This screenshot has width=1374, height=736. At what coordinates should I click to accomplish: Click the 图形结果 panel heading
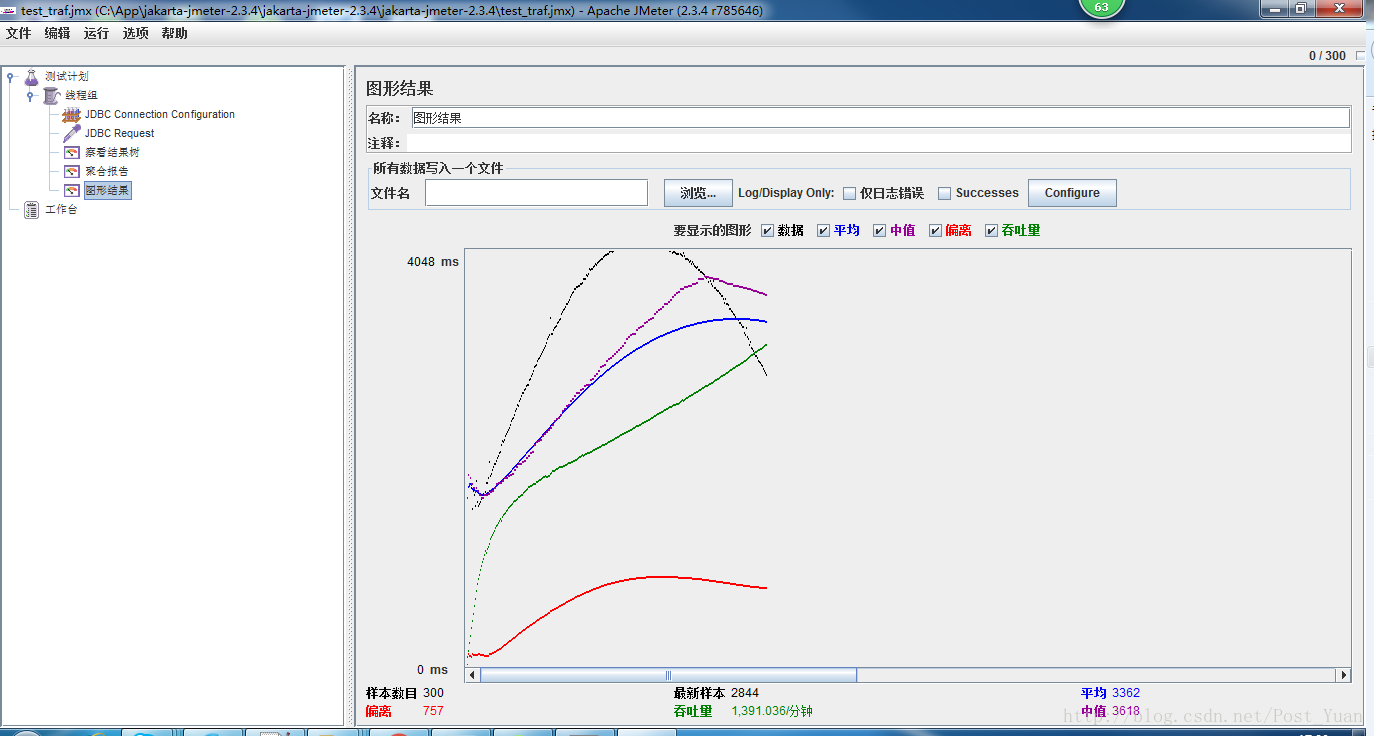[x=400, y=89]
